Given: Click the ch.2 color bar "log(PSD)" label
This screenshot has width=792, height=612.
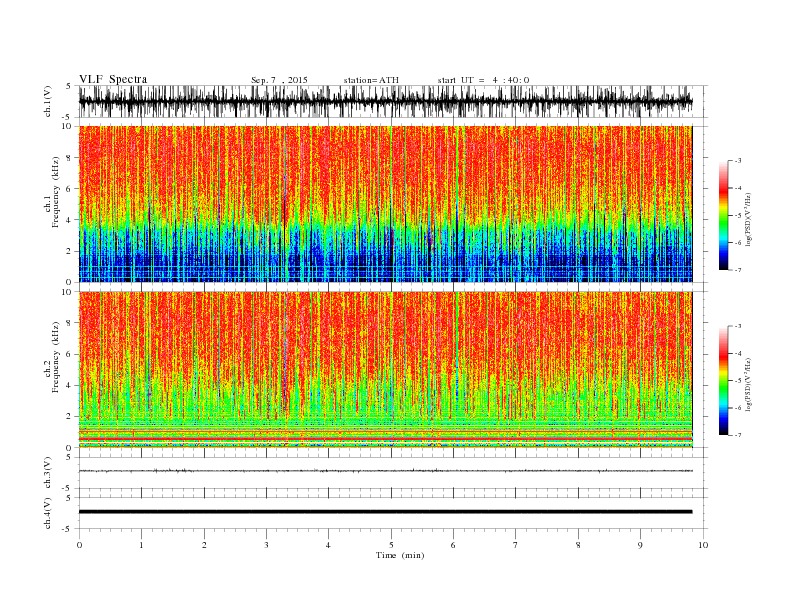Looking at the screenshot, I should pyautogui.click(x=749, y=384).
